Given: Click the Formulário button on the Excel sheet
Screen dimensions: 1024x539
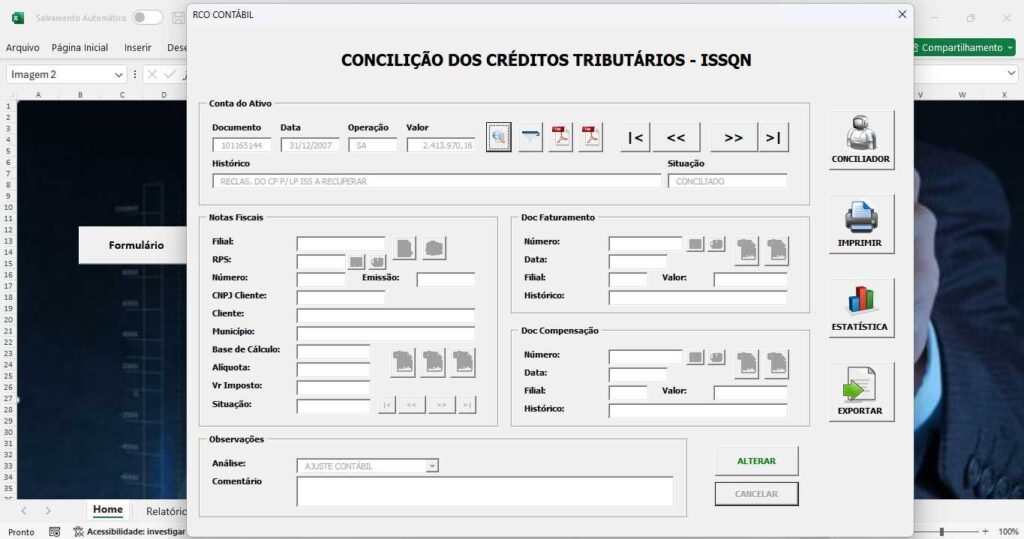Looking at the screenshot, I should [133, 245].
